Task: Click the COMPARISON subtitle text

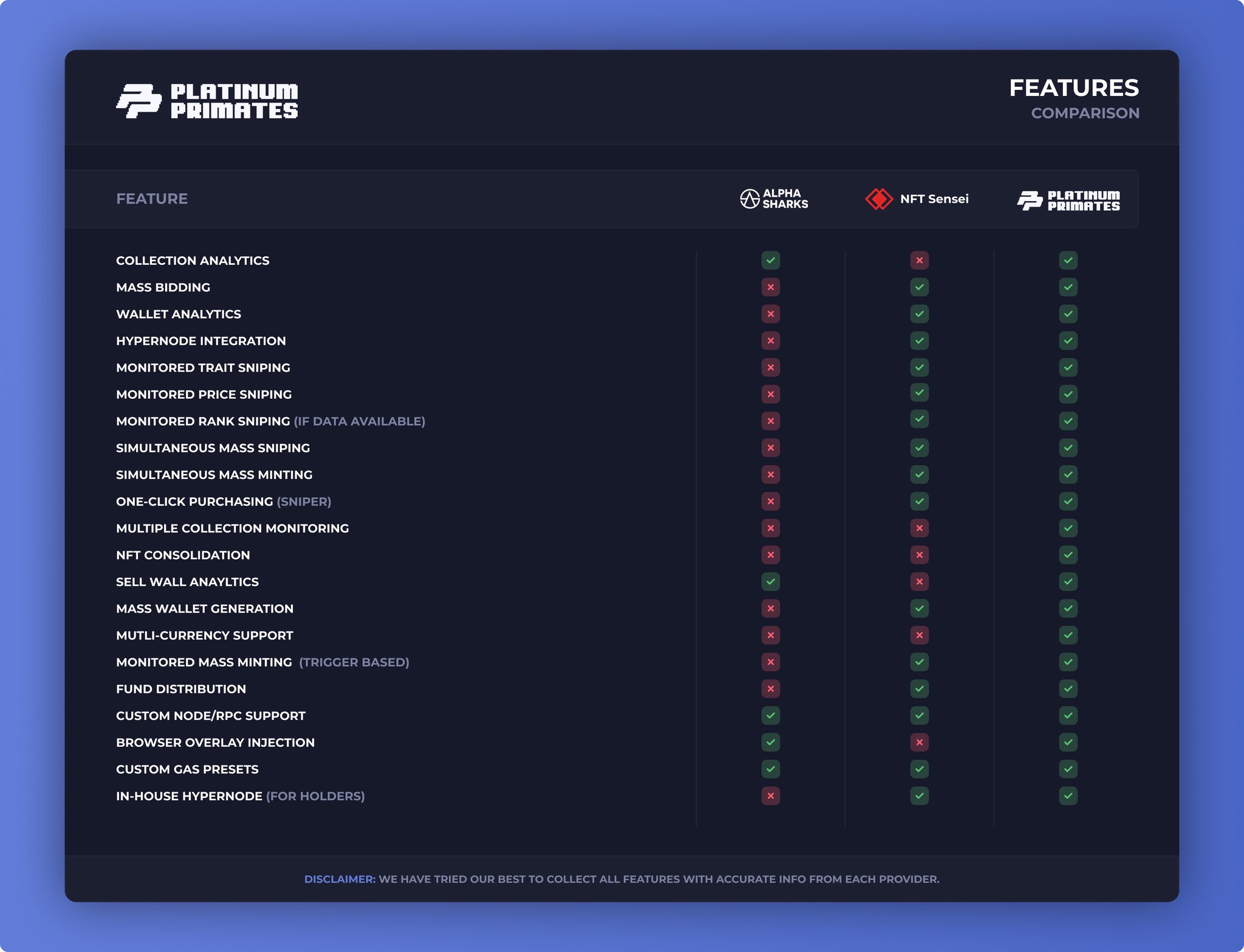Action: (x=1085, y=113)
